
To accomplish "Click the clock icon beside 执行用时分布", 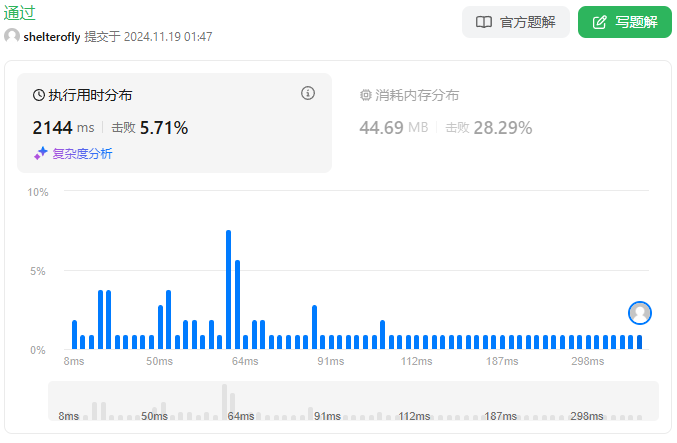I will coord(40,95).
